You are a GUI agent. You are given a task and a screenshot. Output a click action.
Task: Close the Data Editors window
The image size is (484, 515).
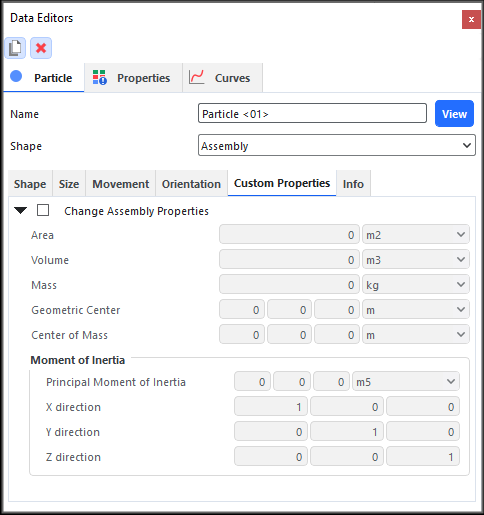tap(471, 19)
